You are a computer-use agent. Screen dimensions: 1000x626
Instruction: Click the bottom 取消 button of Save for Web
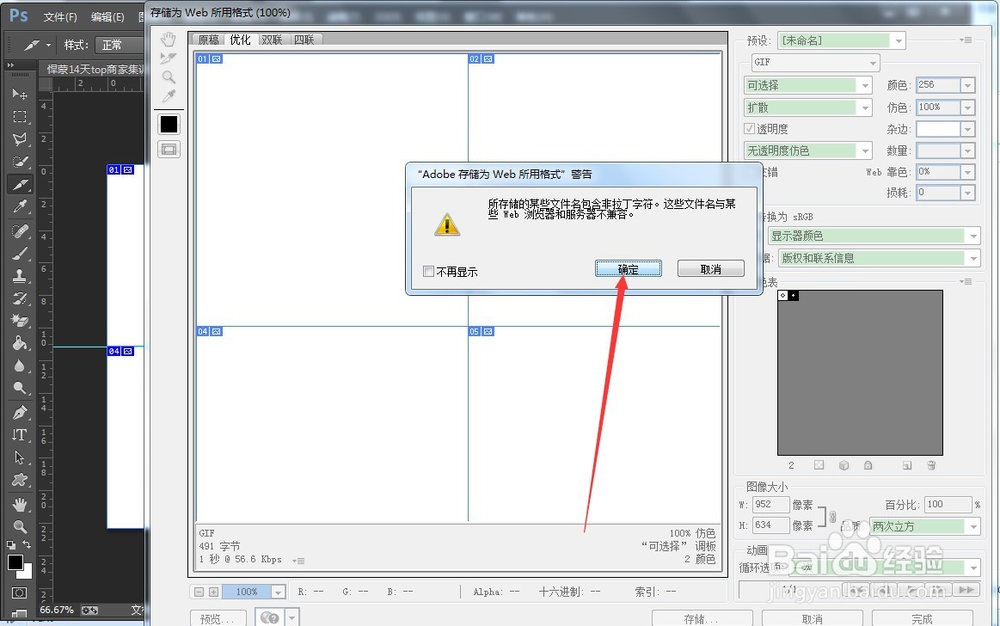(x=812, y=619)
